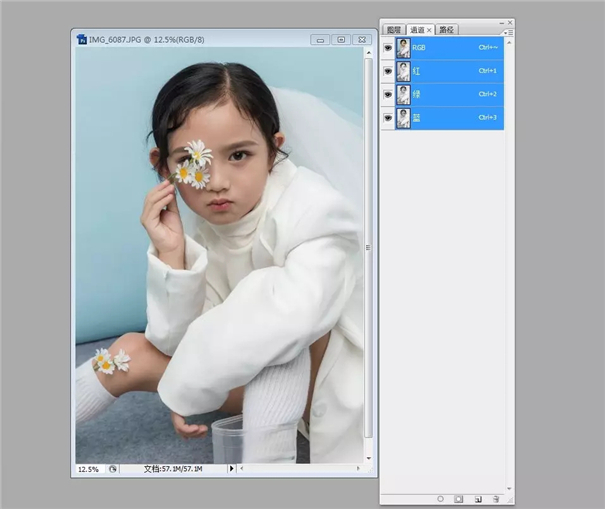
Task: Channels panel scroll down arrow
Action: (509, 489)
